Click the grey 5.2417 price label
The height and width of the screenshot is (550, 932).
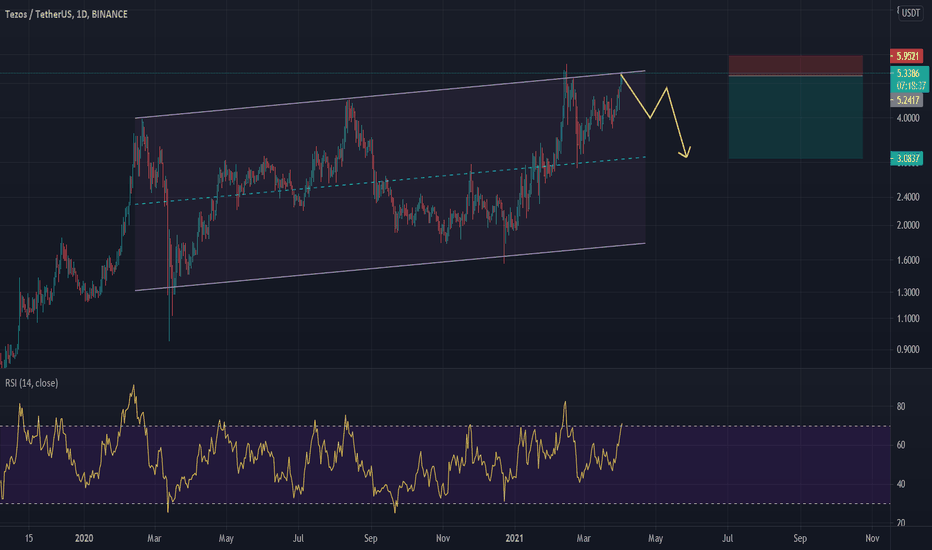click(906, 100)
